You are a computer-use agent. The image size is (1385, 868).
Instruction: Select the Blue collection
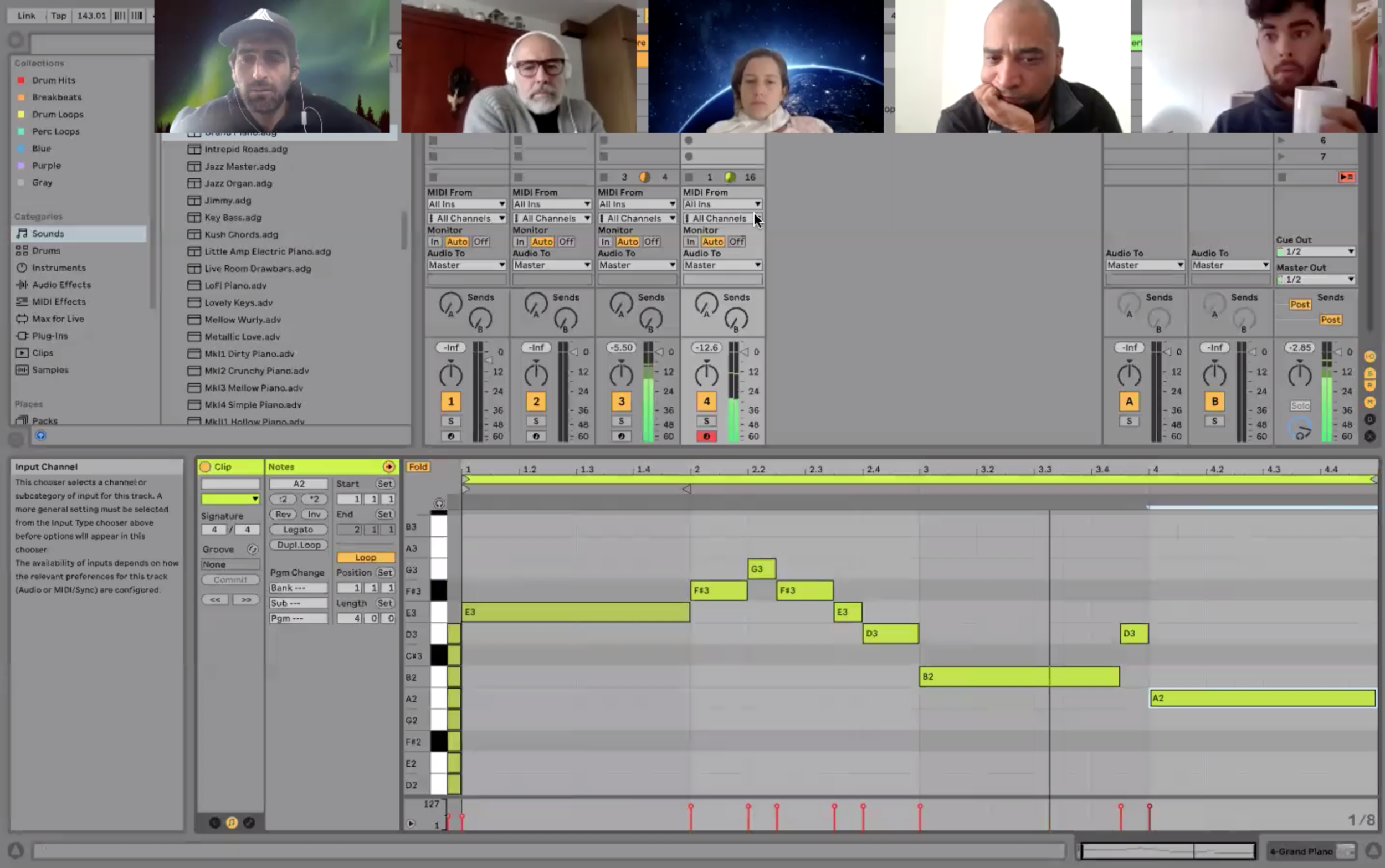pos(42,148)
